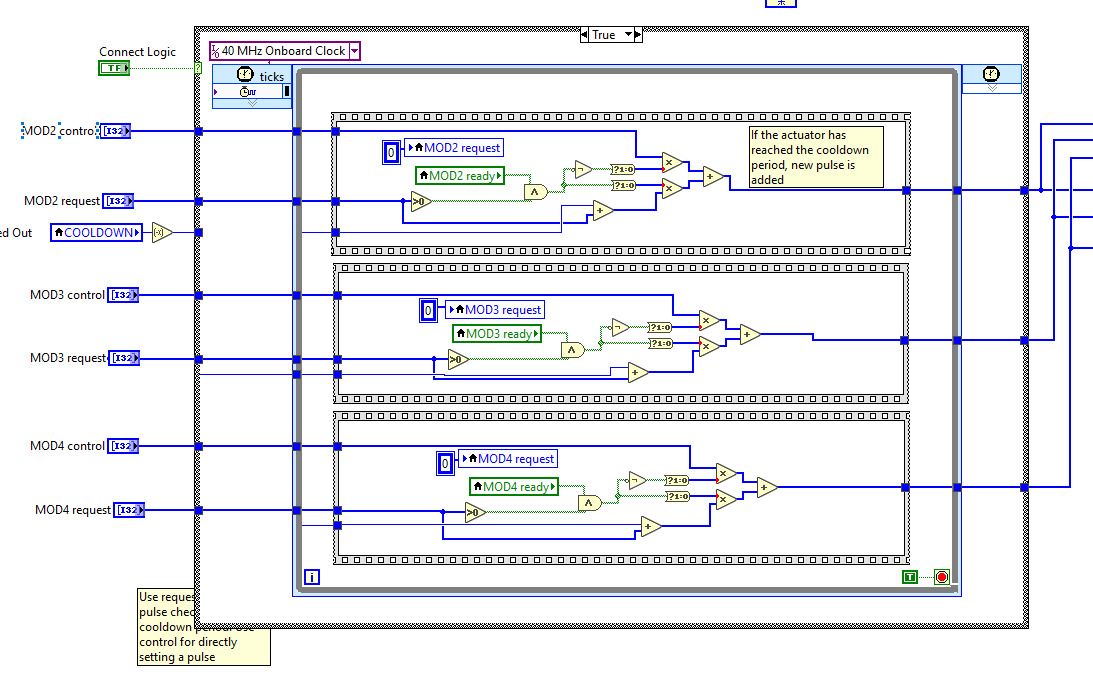Click the 0 constant beside MOD3 request

(427, 311)
